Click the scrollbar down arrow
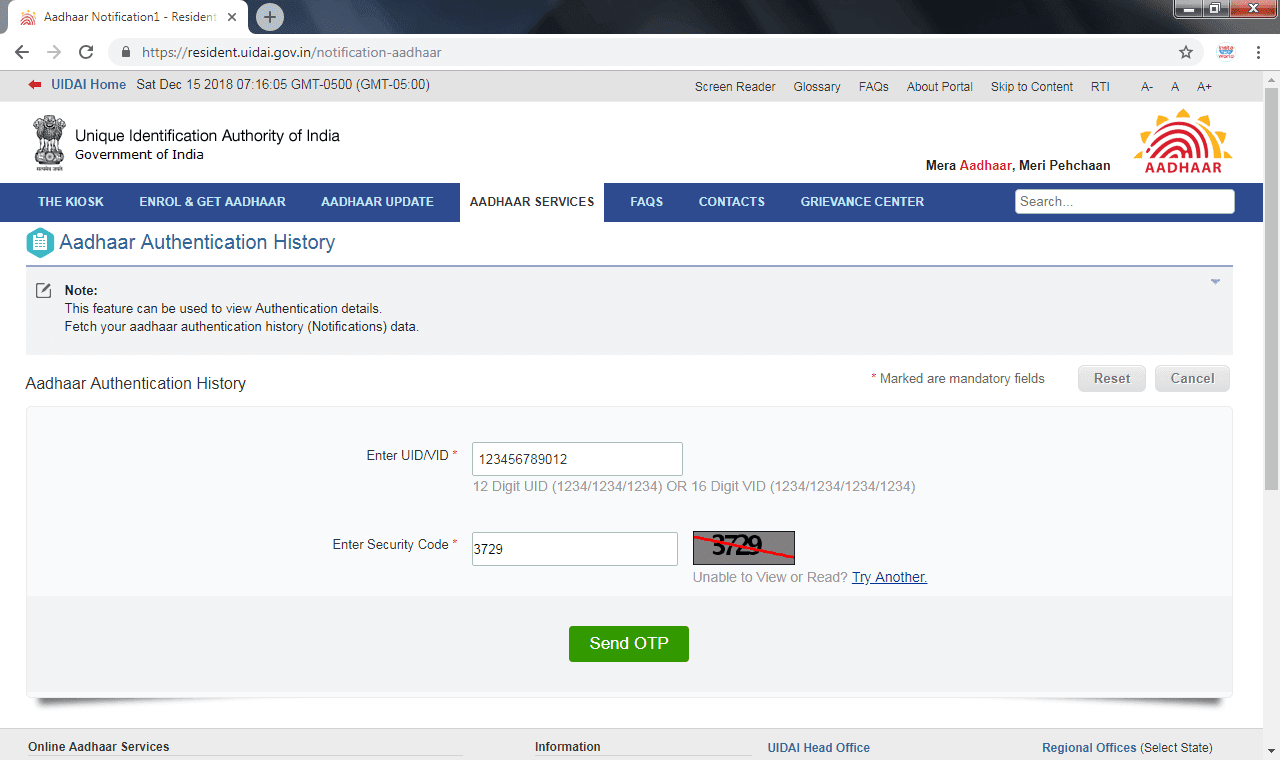This screenshot has width=1280, height=760. (x=1271, y=753)
